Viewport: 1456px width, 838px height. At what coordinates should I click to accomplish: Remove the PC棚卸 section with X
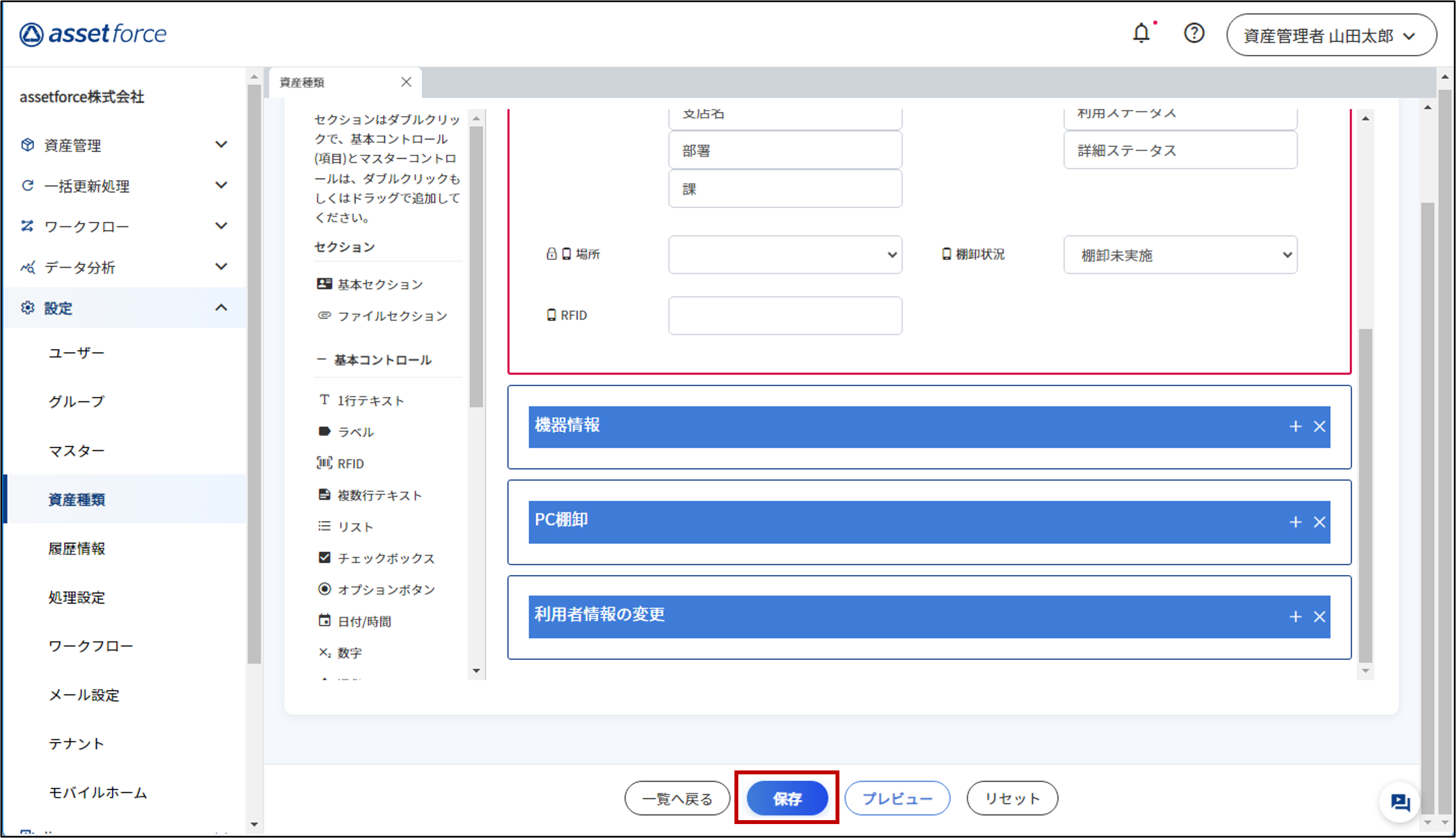(1320, 522)
